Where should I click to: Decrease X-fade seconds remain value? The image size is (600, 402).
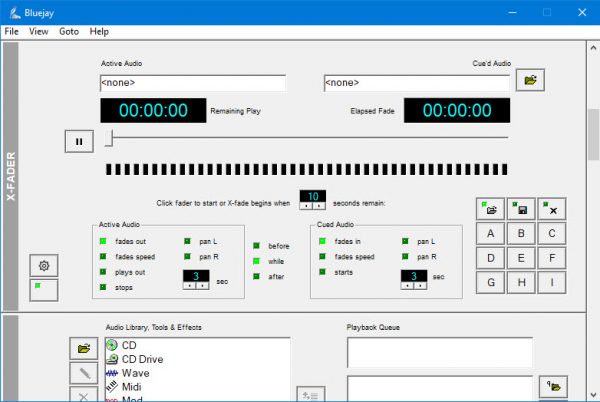coord(306,206)
